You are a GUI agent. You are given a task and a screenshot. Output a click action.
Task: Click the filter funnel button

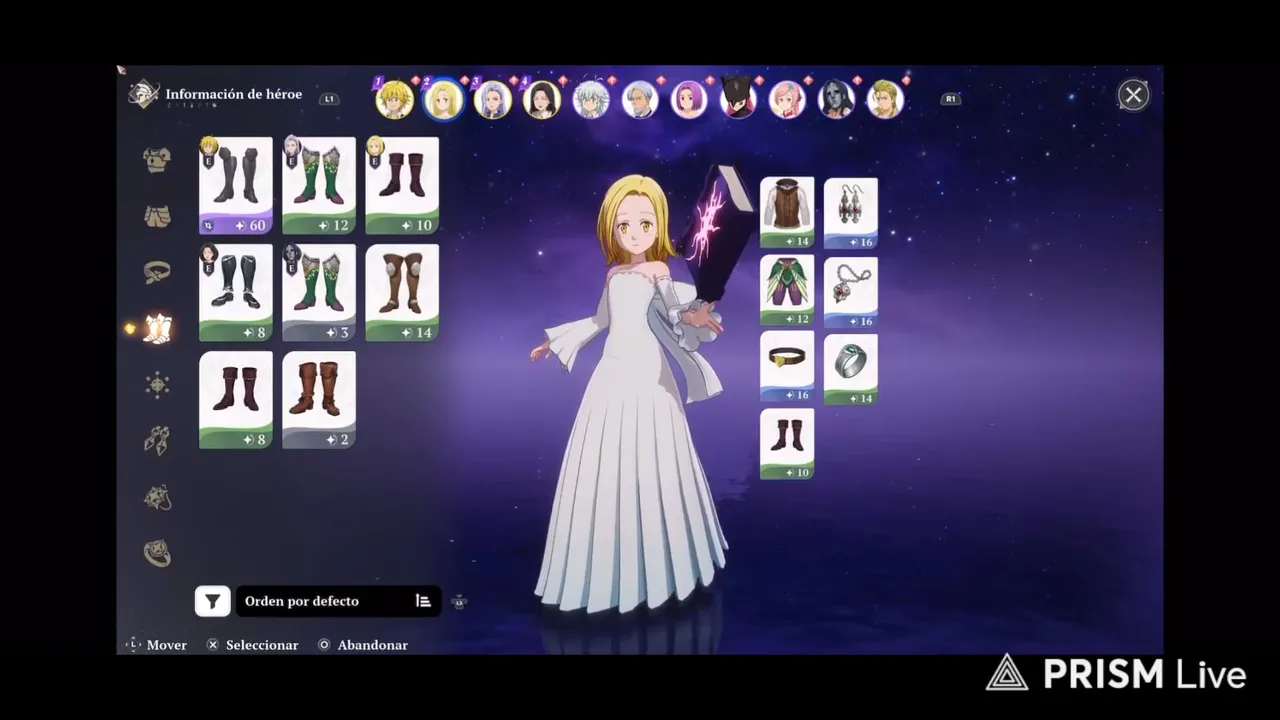pos(212,601)
